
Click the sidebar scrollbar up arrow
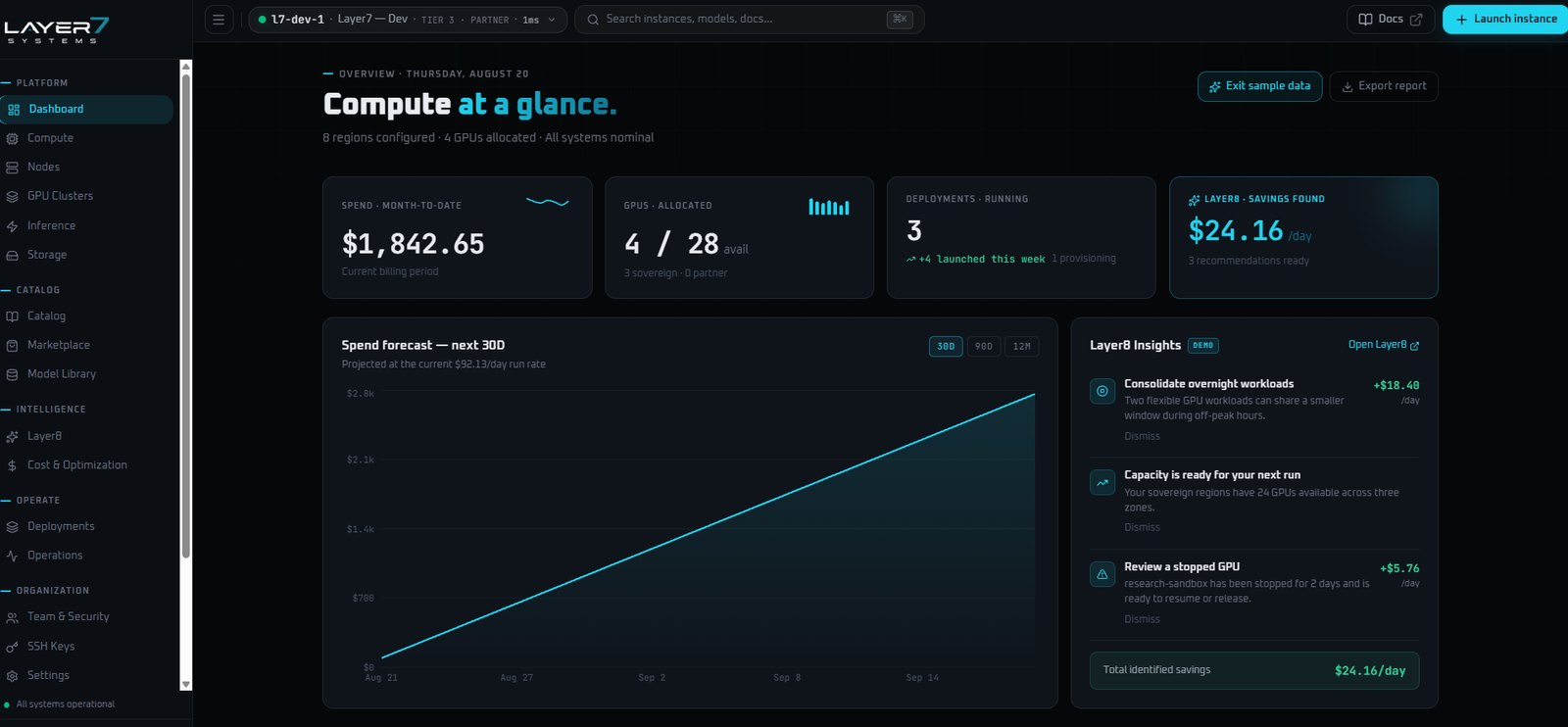(x=186, y=67)
